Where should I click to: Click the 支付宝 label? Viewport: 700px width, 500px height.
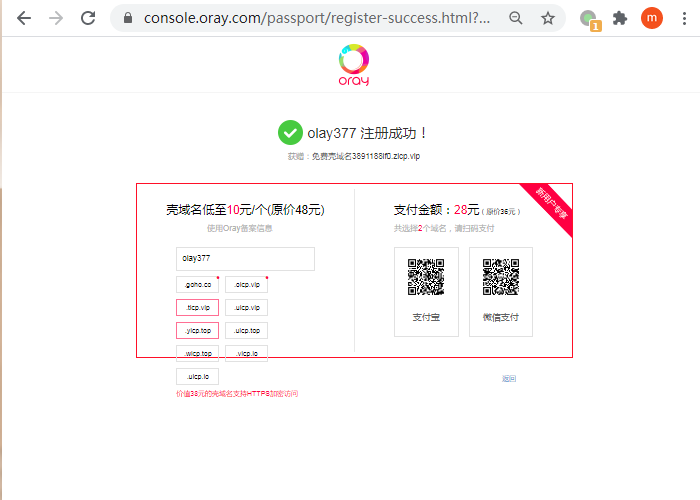426,317
